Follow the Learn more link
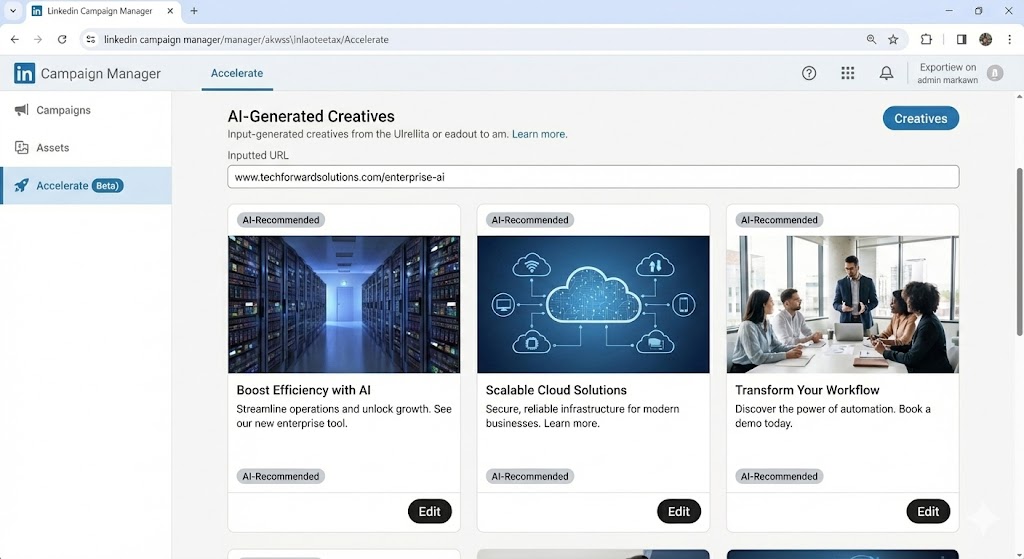Viewport: 1024px width, 559px height. pyautogui.click(x=539, y=134)
